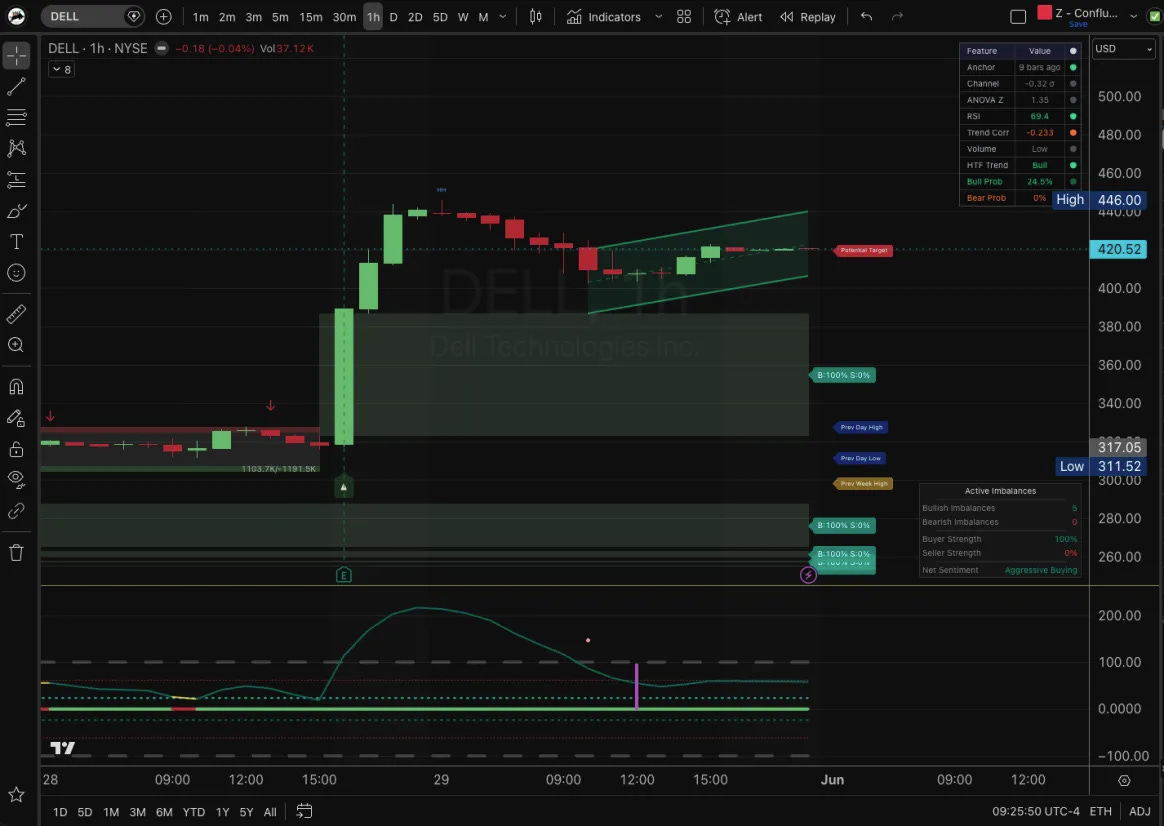Click the undo arrow
This screenshot has width=1164, height=826.
click(x=866, y=16)
